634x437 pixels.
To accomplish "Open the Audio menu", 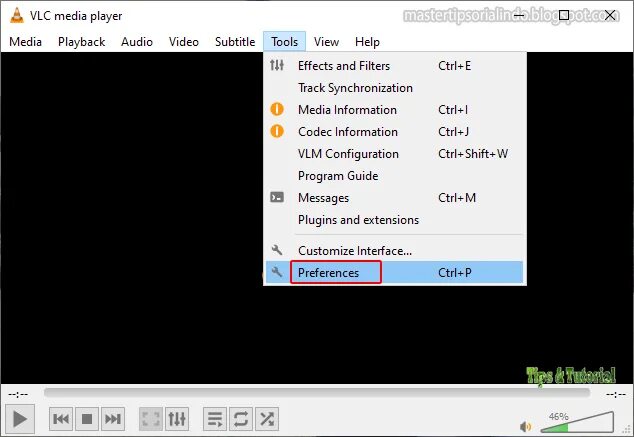I will tap(137, 42).
